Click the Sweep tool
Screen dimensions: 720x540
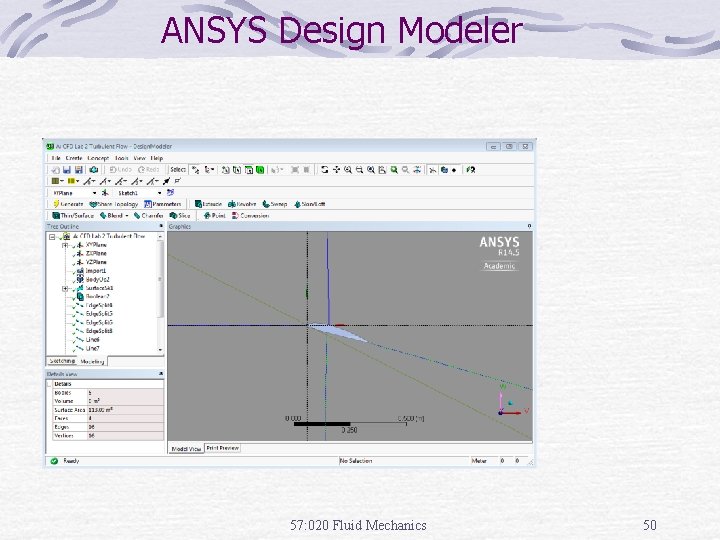[275, 204]
